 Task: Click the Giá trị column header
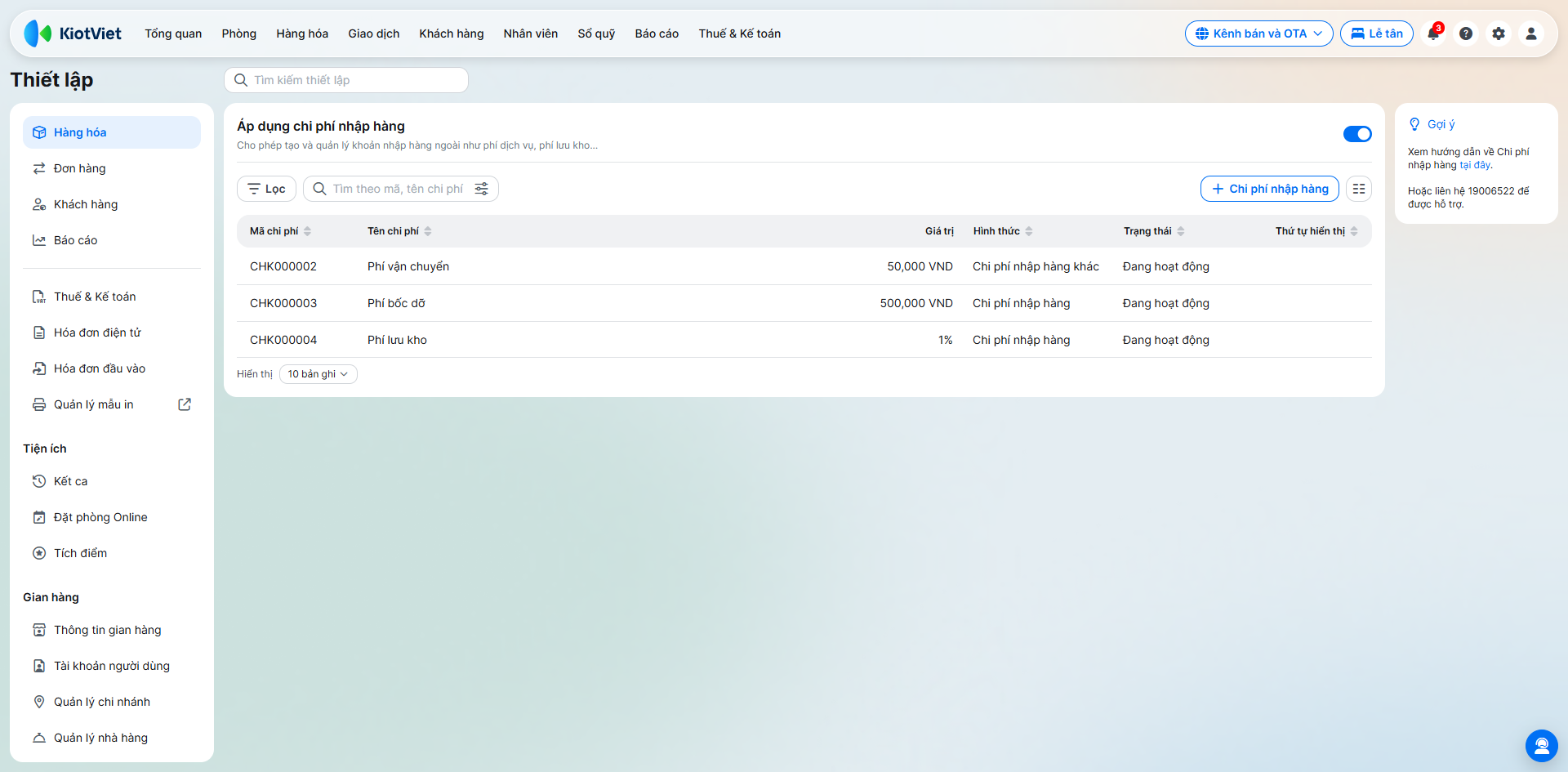point(939,231)
